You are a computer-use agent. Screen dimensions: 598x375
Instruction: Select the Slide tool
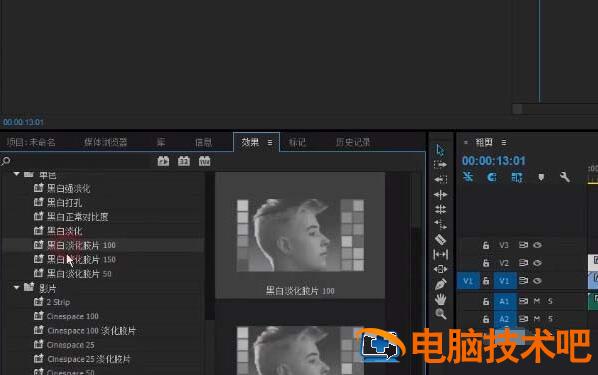point(440,269)
